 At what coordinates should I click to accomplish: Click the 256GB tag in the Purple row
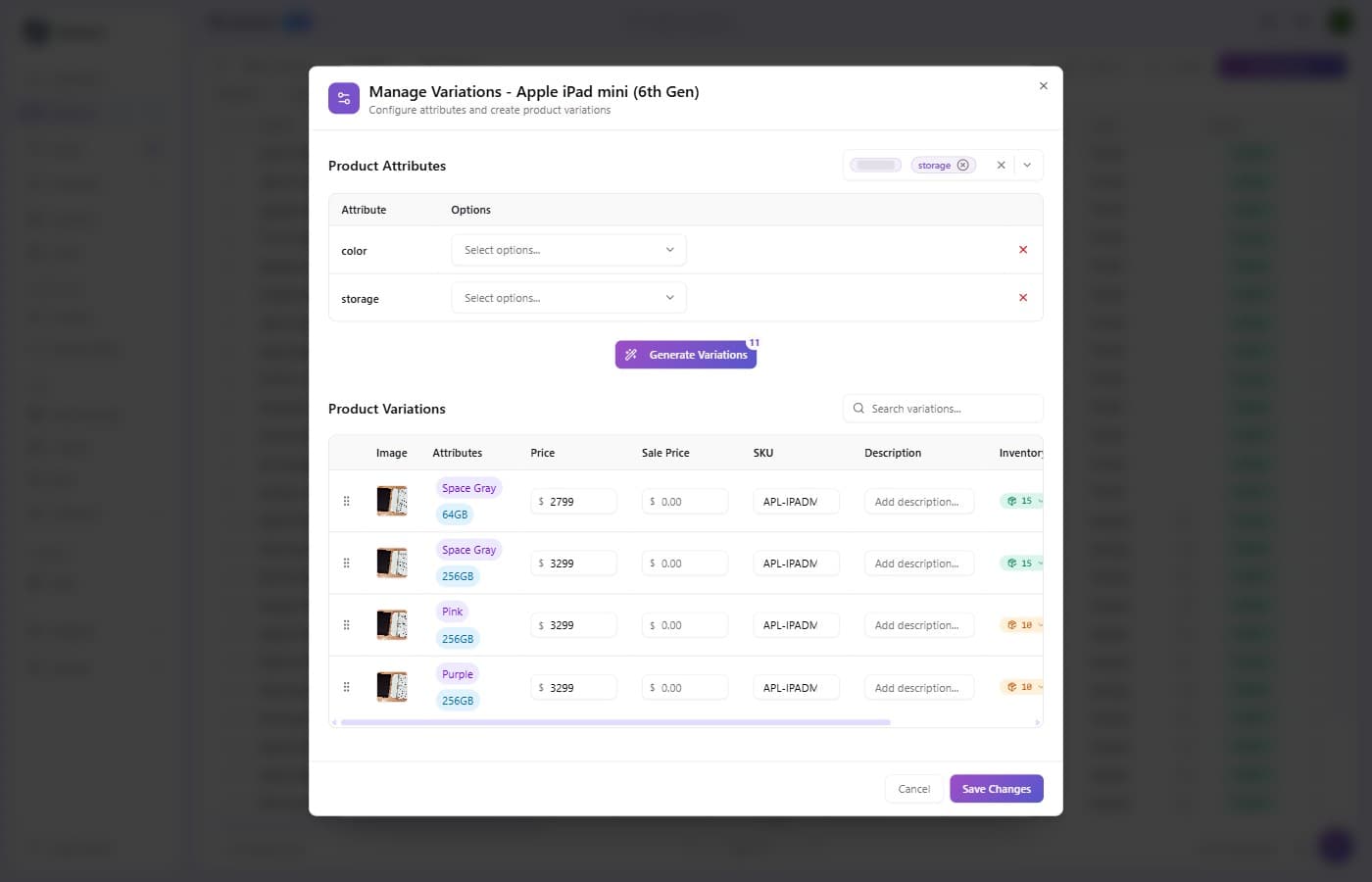pyautogui.click(x=458, y=701)
